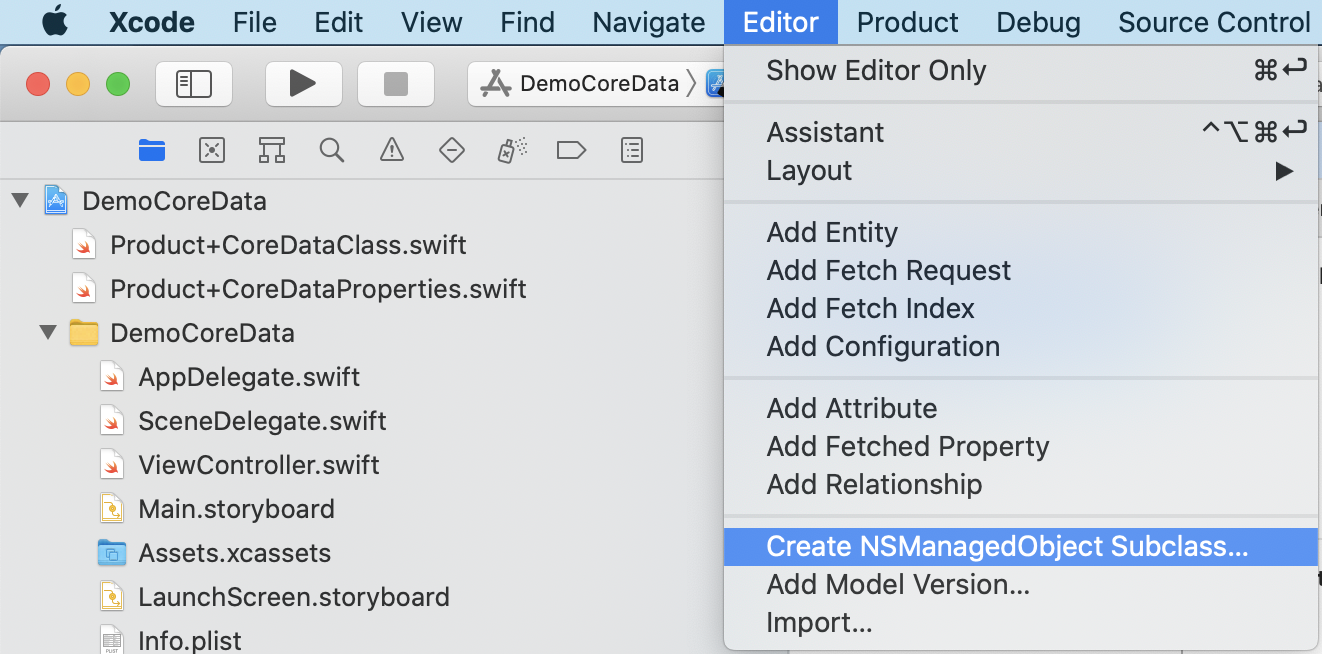Show the Project navigator folder icon
The width and height of the screenshot is (1322, 654).
click(x=152, y=151)
